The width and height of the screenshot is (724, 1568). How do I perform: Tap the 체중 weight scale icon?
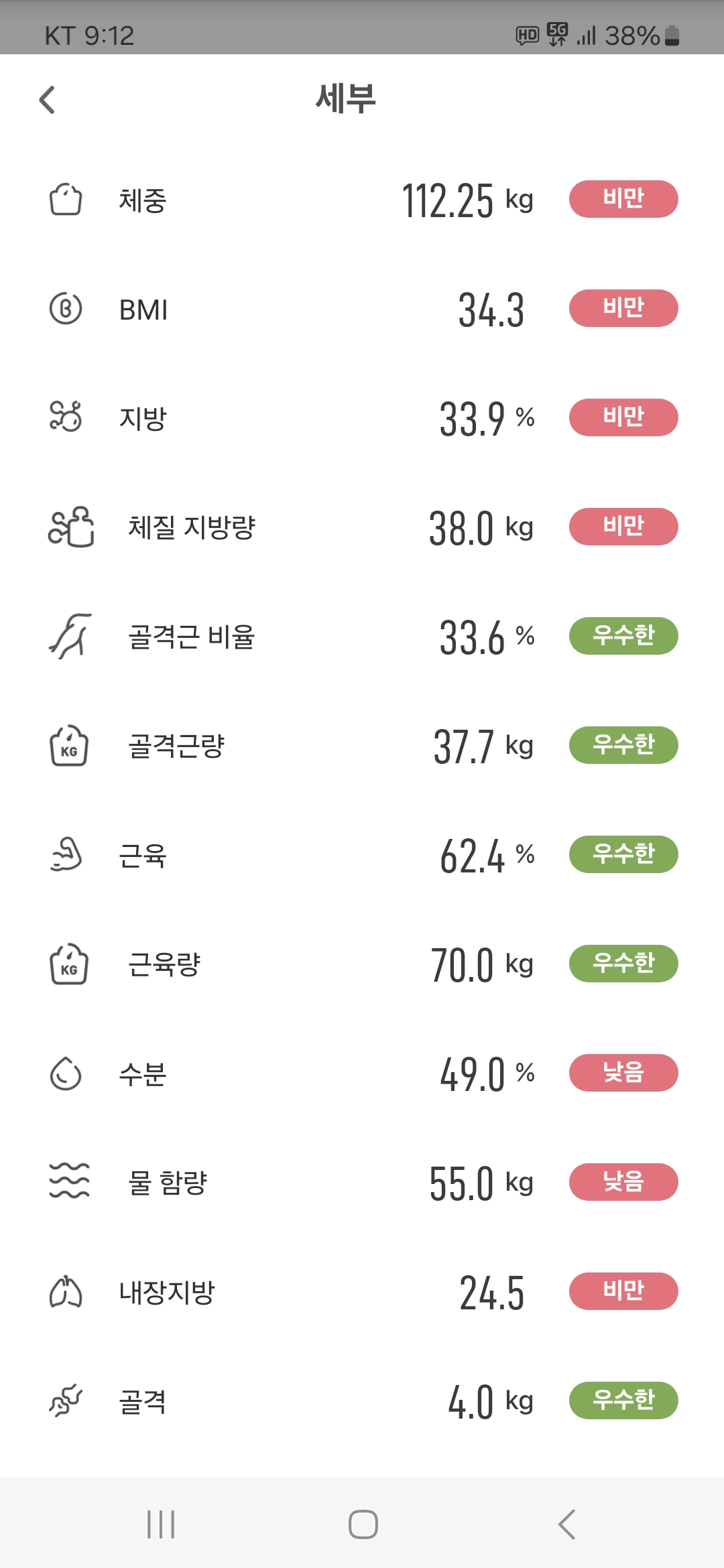point(66,200)
